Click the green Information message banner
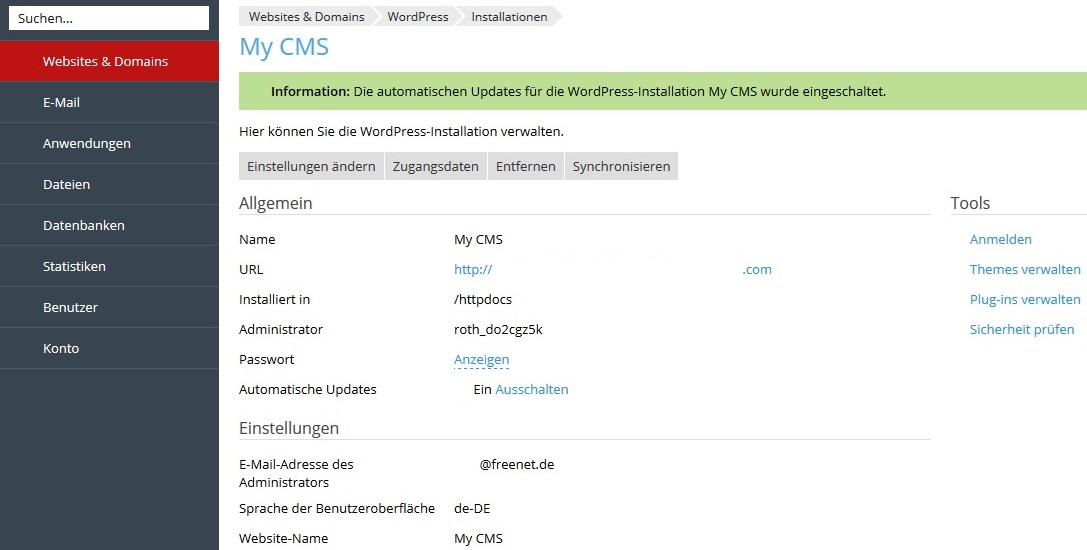1087x550 pixels. [x=663, y=91]
